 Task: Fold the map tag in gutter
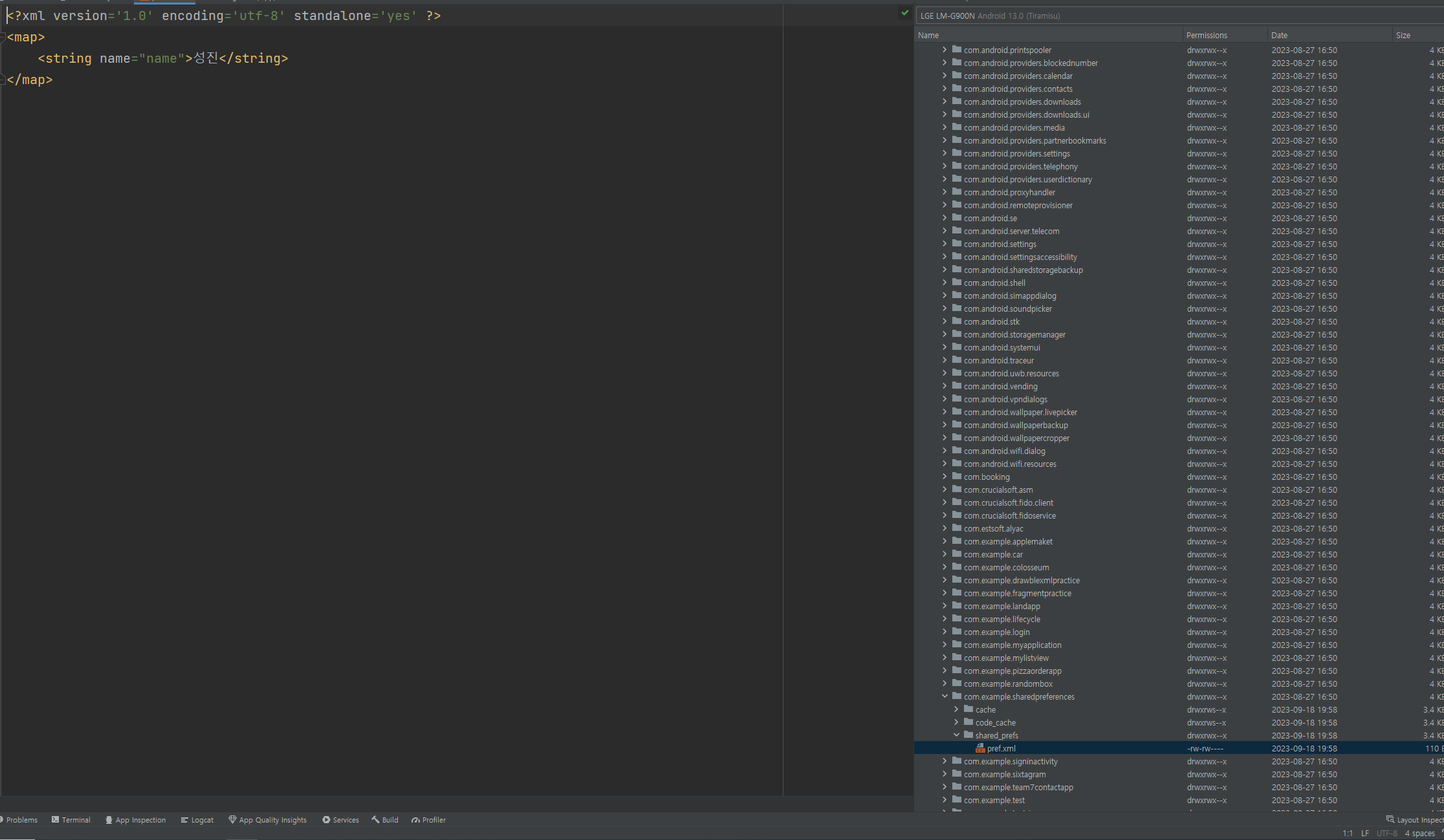[3, 38]
